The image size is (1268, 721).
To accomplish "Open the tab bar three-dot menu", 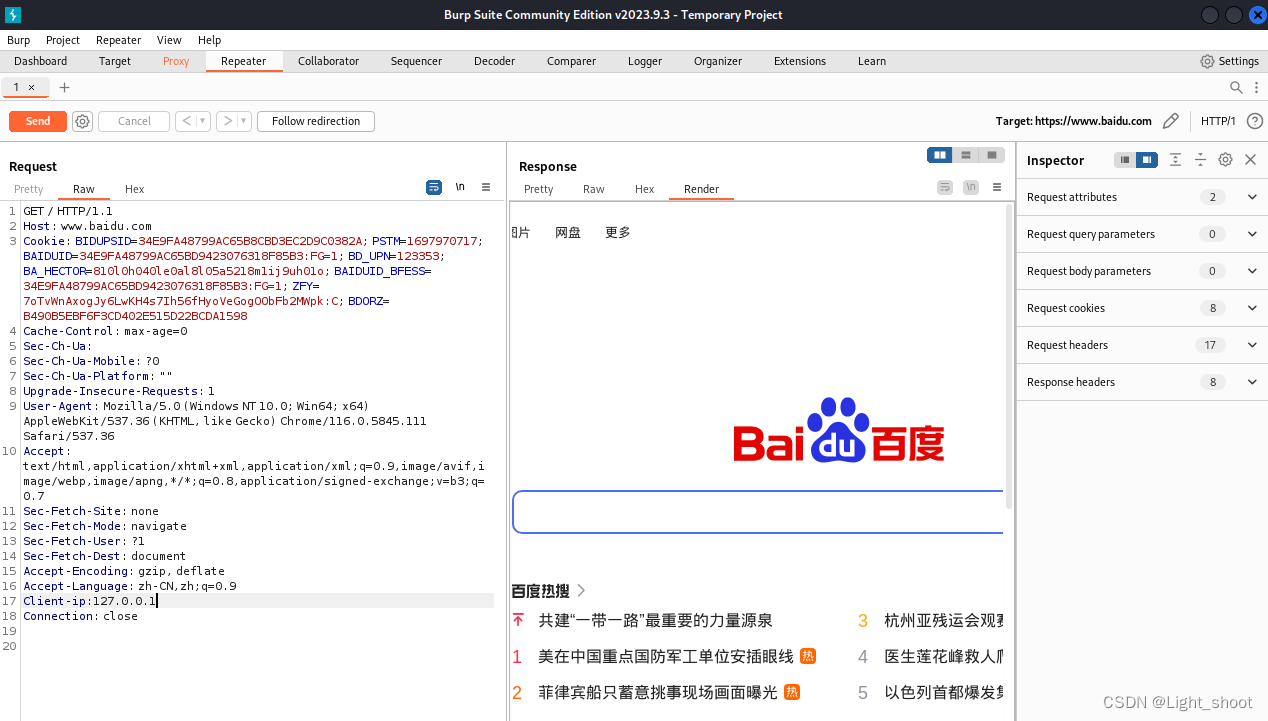I will tap(1256, 87).
